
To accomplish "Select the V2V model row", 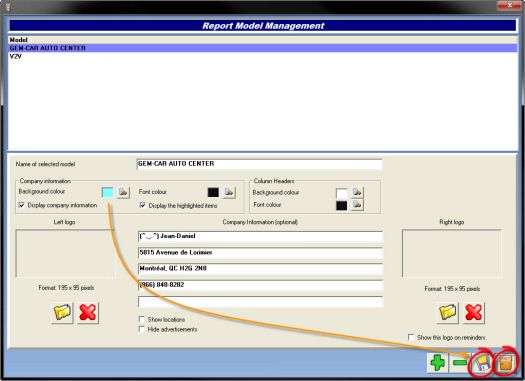I will [x=263, y=56].
